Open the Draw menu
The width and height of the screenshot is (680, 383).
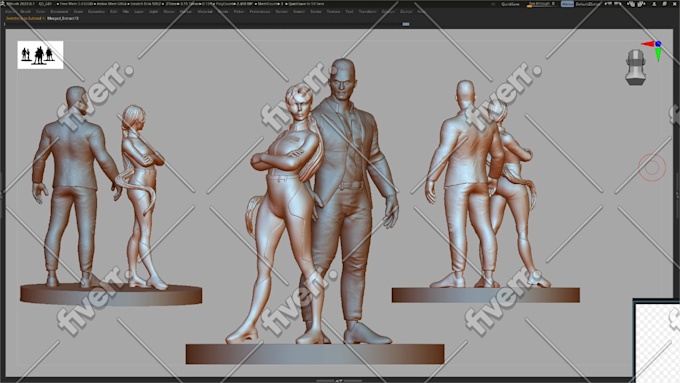click(78, 12)
